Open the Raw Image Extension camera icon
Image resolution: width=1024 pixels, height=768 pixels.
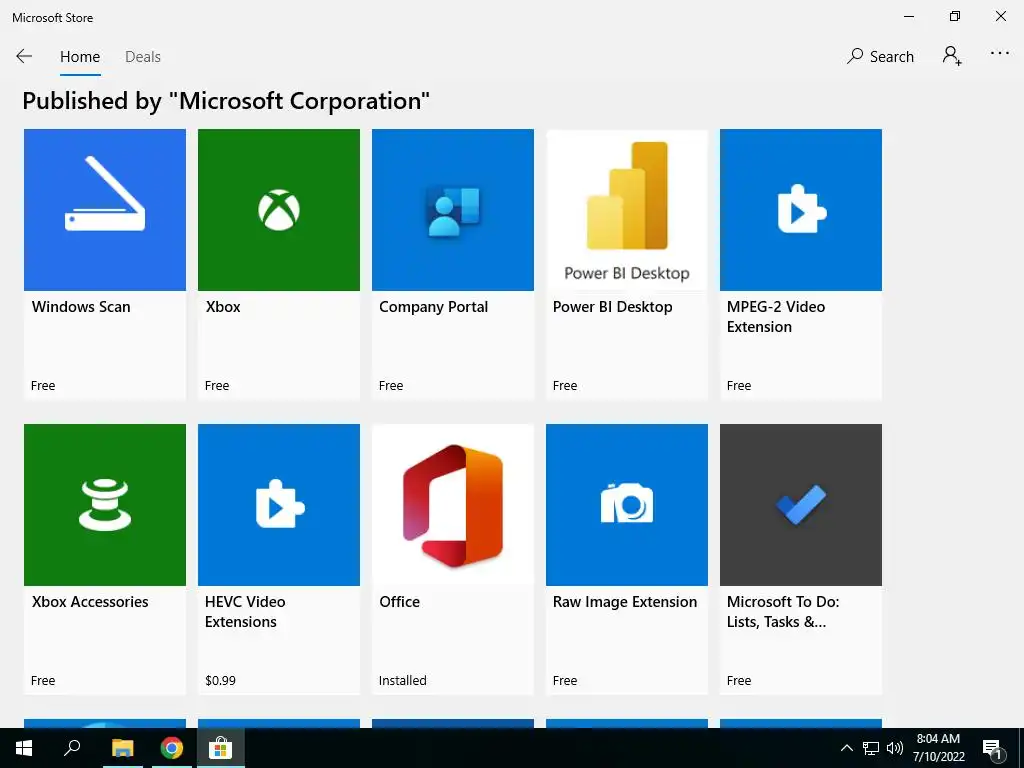(627, 505)
